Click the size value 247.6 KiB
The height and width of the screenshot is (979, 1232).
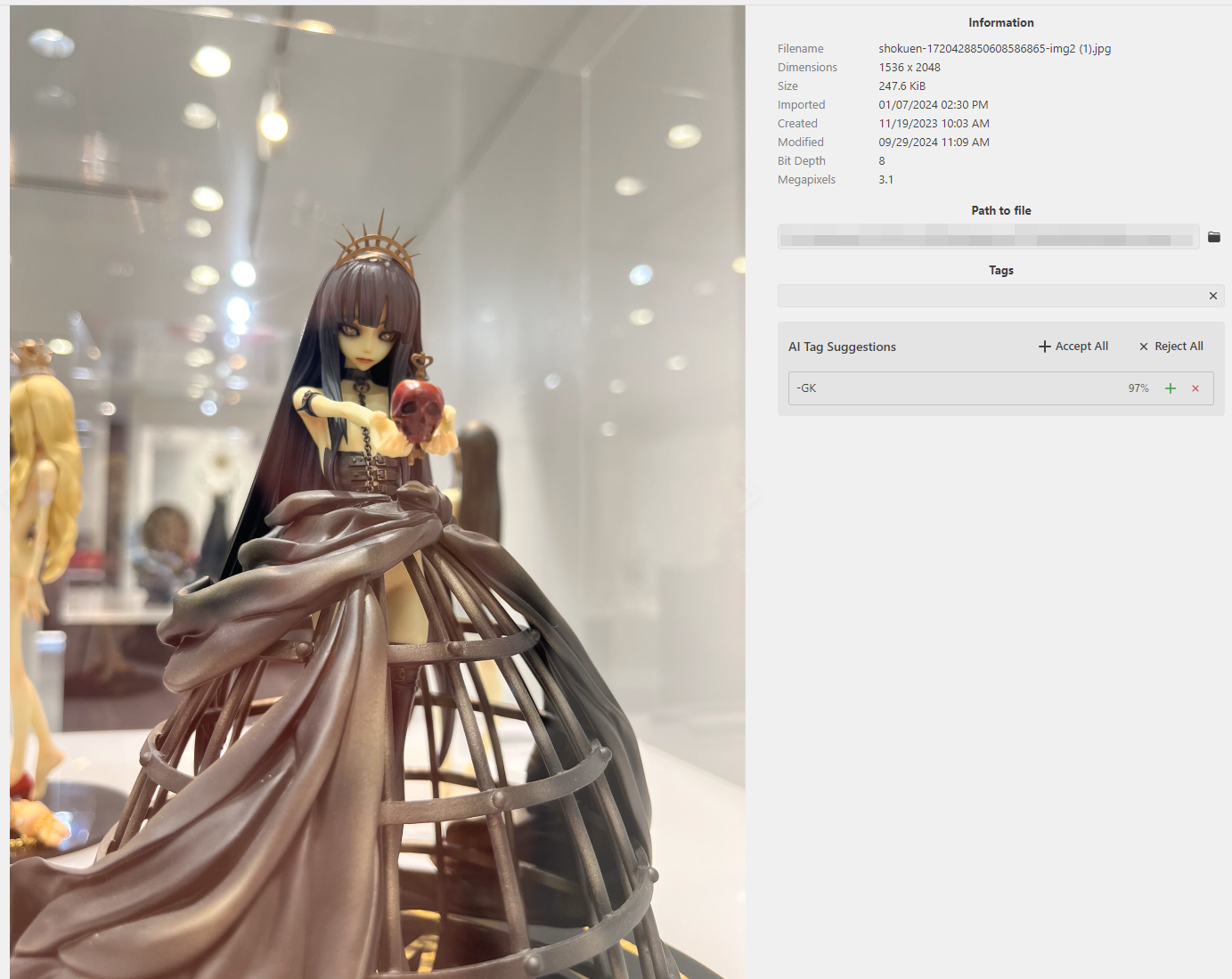902,86
